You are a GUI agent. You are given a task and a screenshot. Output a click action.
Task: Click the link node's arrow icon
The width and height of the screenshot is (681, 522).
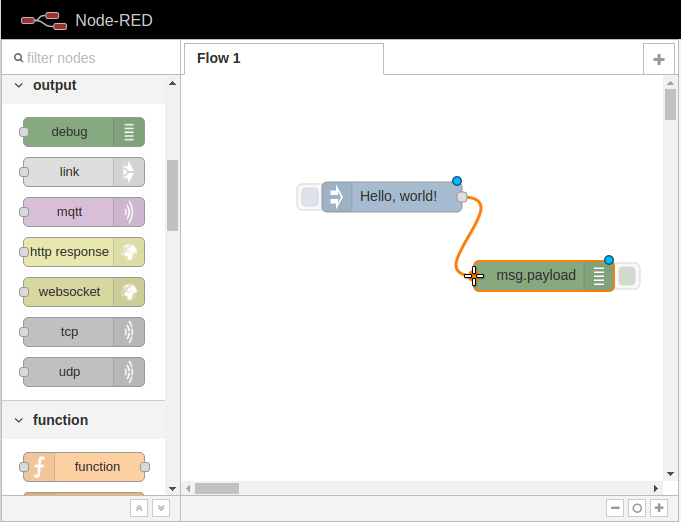pos(129,172)
